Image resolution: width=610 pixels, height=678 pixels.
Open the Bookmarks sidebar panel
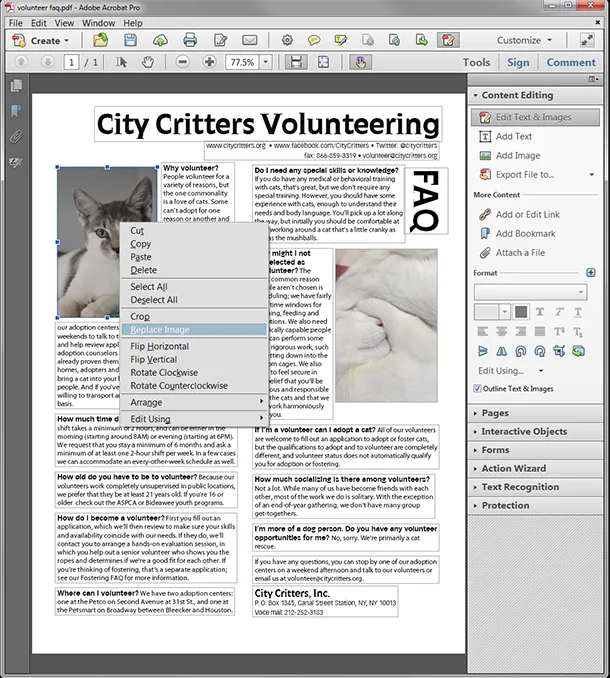16,111
